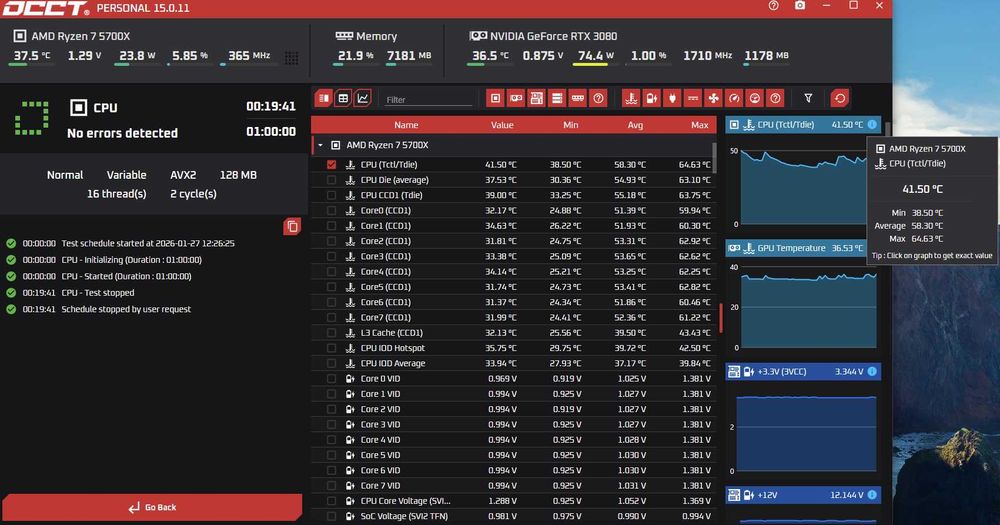Click inside the GPU Temperature graph
Screen dimensions: 1000x525
(809, 307)
